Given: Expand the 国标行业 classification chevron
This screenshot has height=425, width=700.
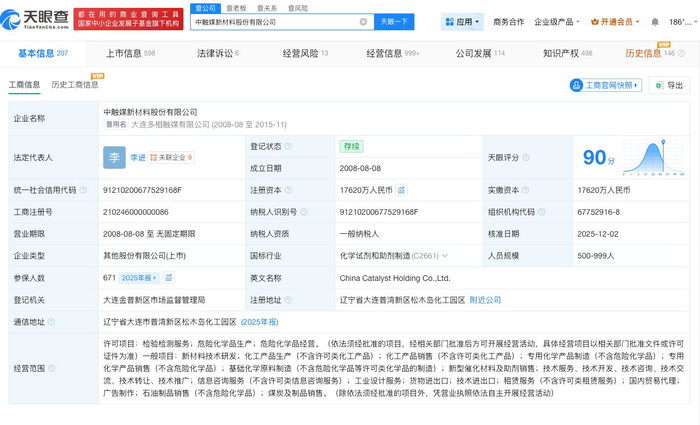Looking at the screenshot, I should point(445,256).
